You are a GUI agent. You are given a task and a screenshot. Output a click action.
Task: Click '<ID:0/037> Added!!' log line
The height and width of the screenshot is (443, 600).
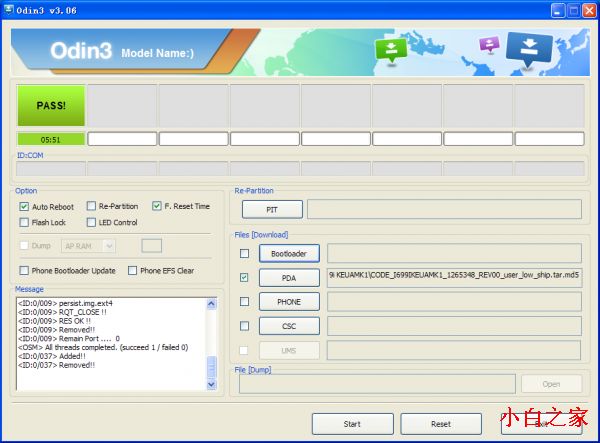point(52,356)
